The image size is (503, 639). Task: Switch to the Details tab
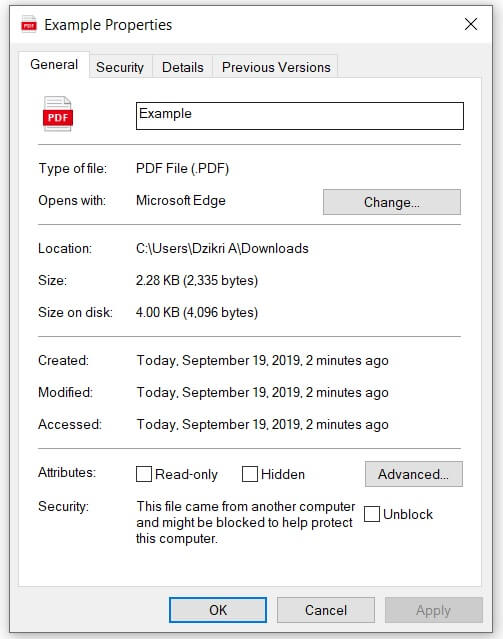tap(183, 67)
